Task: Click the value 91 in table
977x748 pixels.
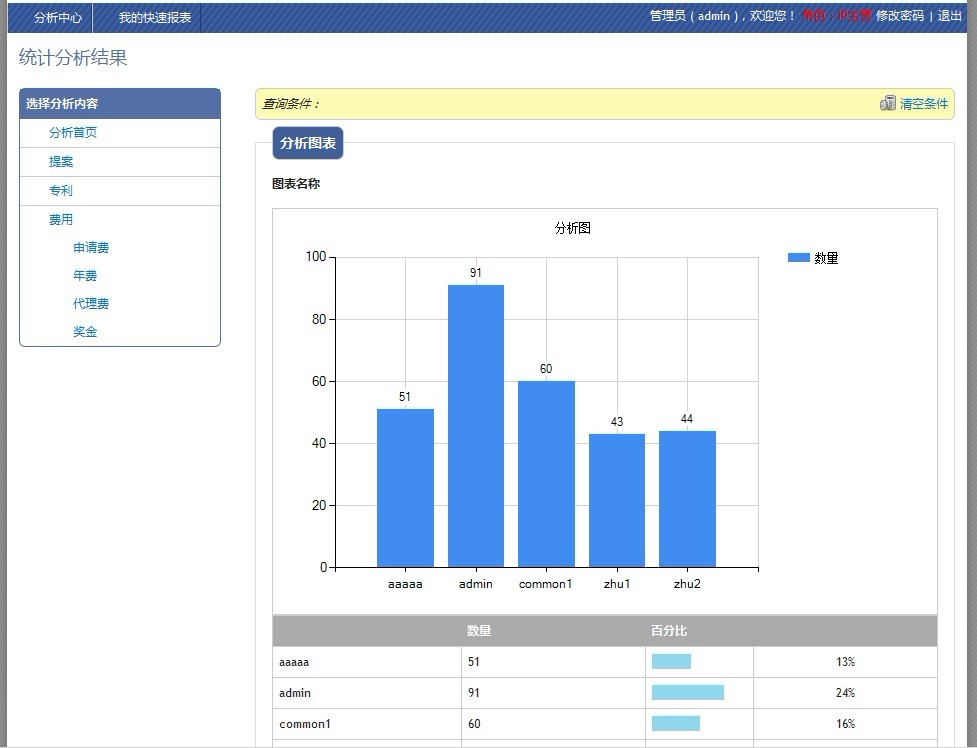Action: click(x=474, y=693)
